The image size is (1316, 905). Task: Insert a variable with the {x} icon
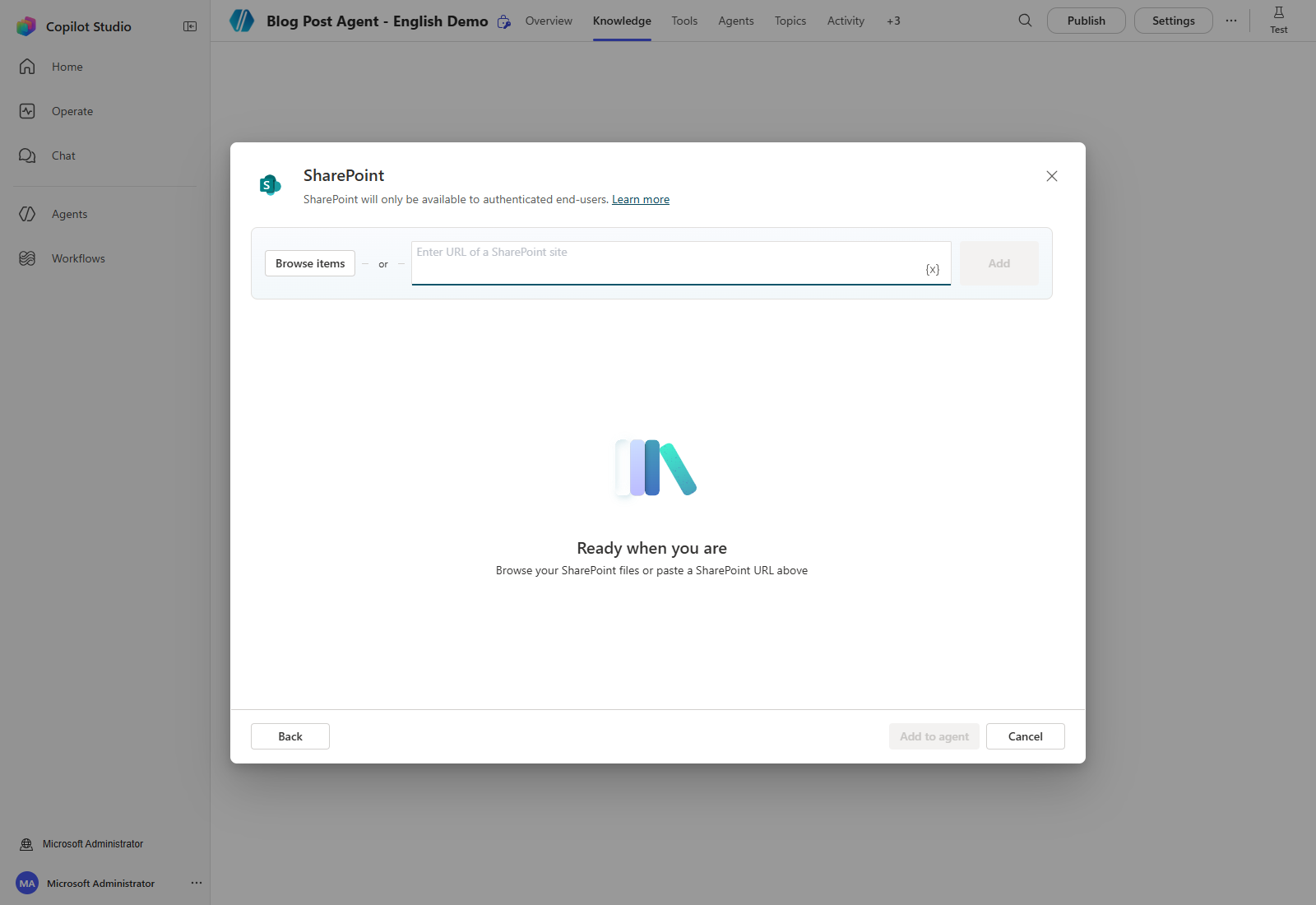click(x=933, y=269)
